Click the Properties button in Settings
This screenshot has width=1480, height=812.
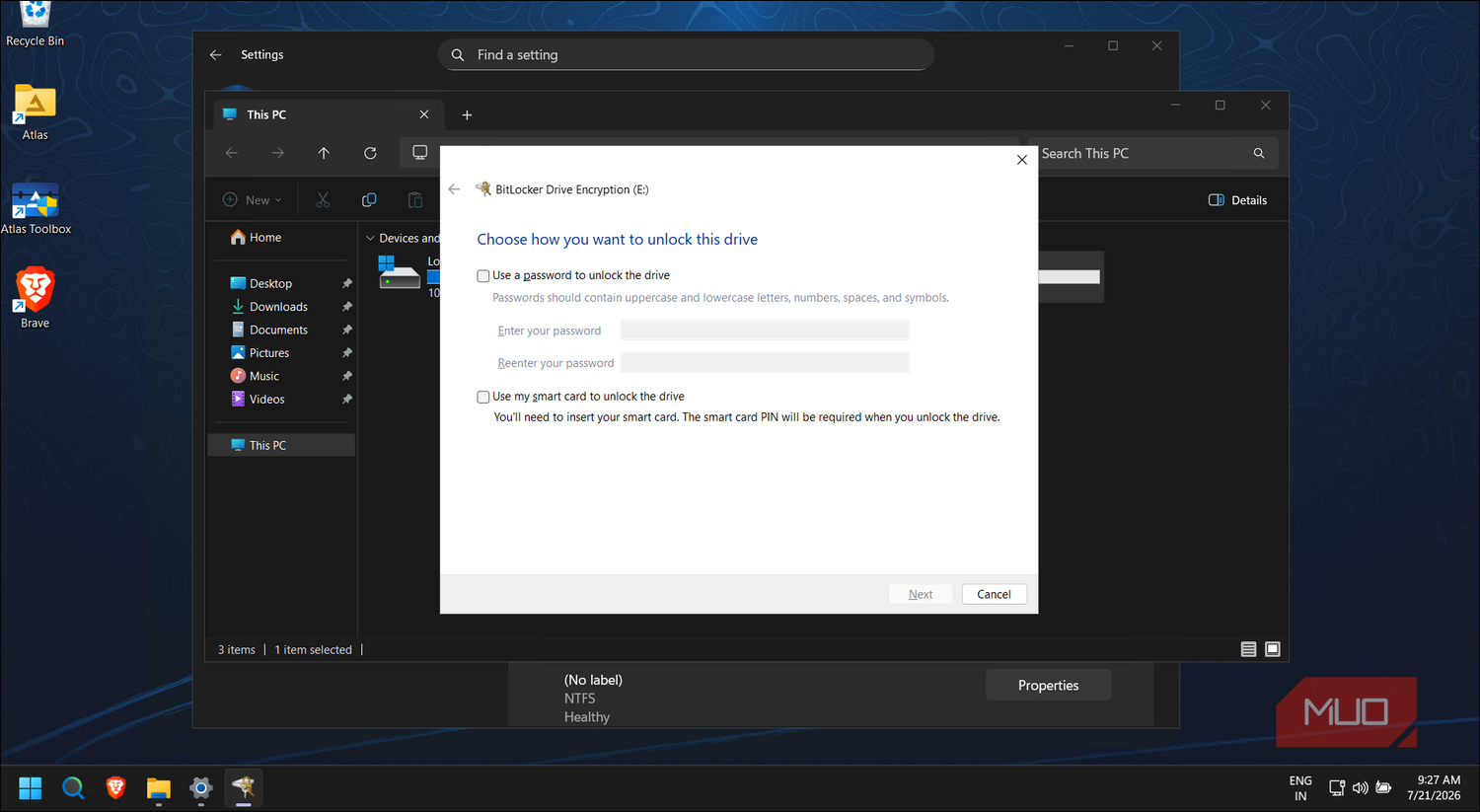click(x=1048, y=686)
